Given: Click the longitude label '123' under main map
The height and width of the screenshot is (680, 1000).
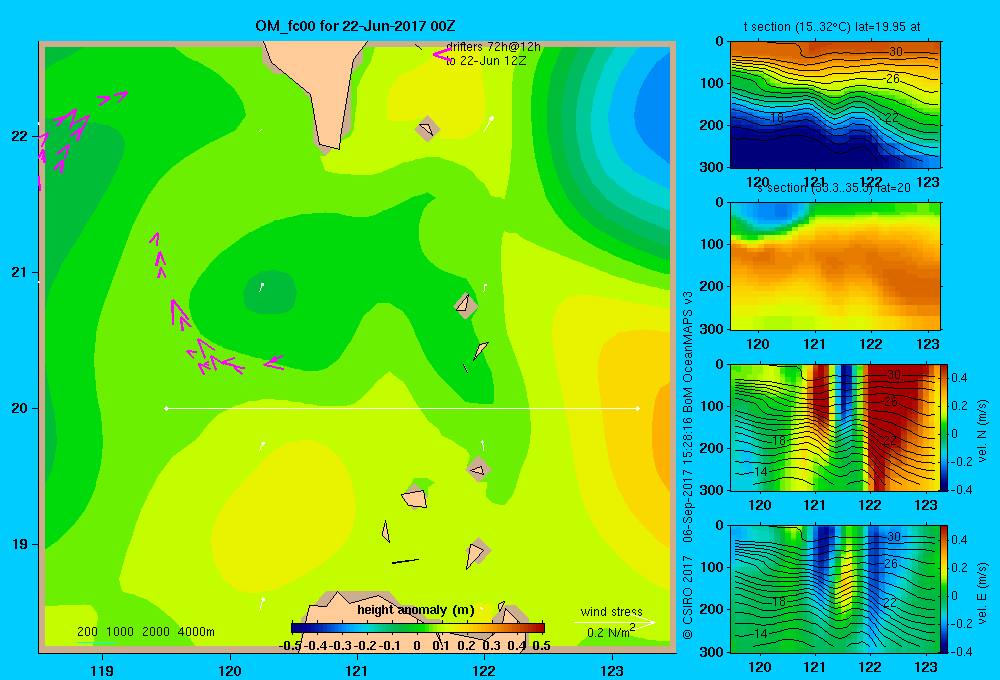Looking at the screenshot, I should click(612, 670).
